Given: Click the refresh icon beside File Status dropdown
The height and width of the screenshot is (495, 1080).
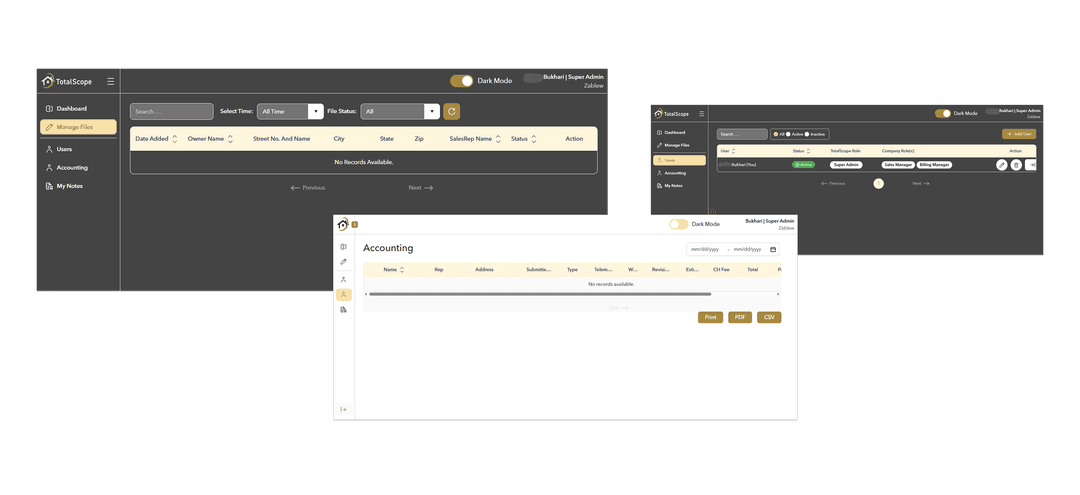Looking at the screenshot, I should pos(451,111).
